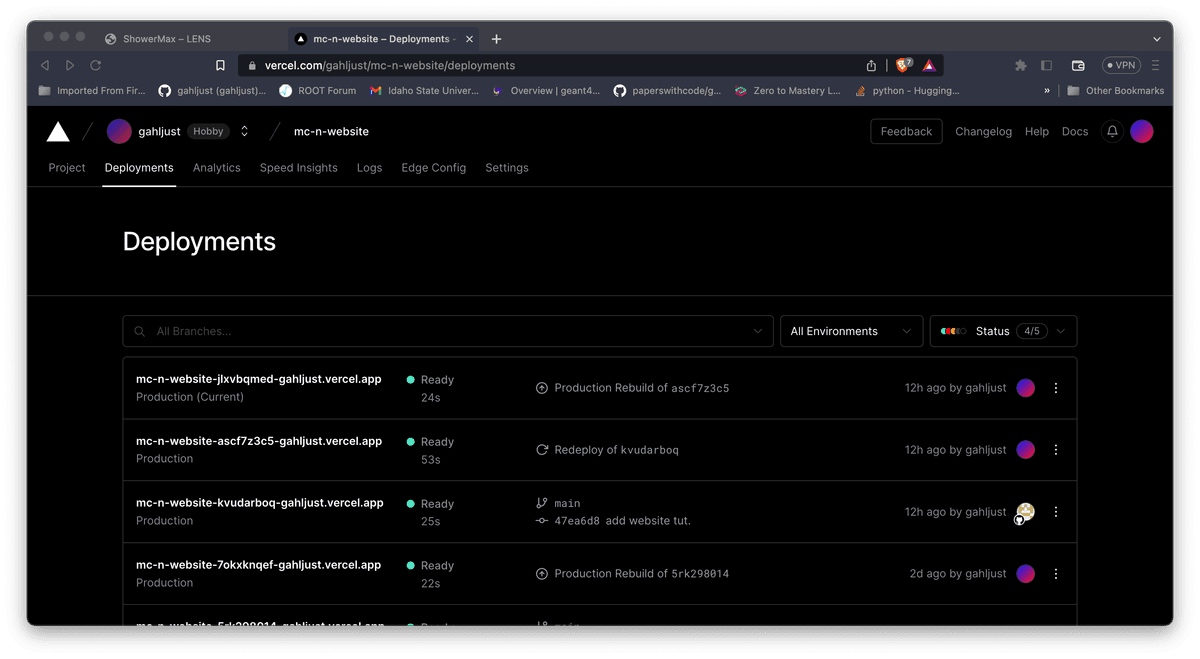Click the Vercel triangle logo
Screen dimensions: 1200x659
coord(58,131)
